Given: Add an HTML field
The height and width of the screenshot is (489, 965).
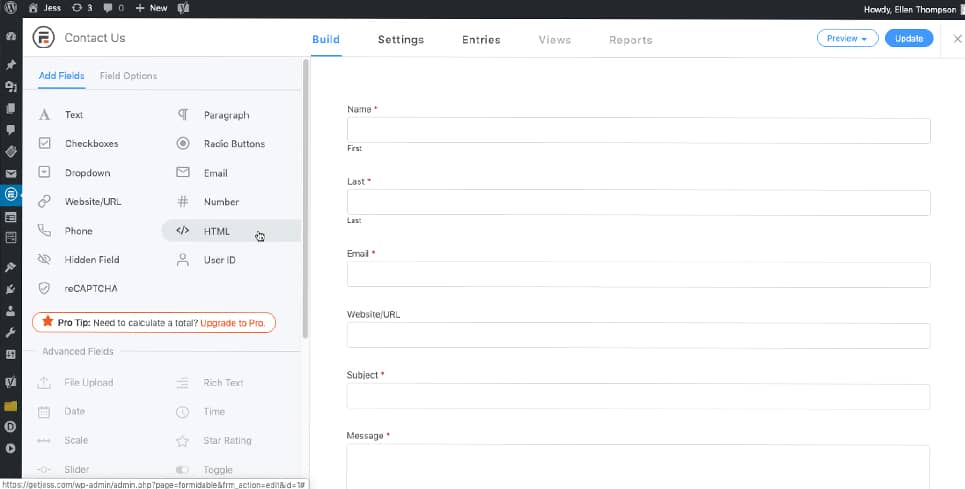Looking at the screenshot, I should click(x=231, y=231).
